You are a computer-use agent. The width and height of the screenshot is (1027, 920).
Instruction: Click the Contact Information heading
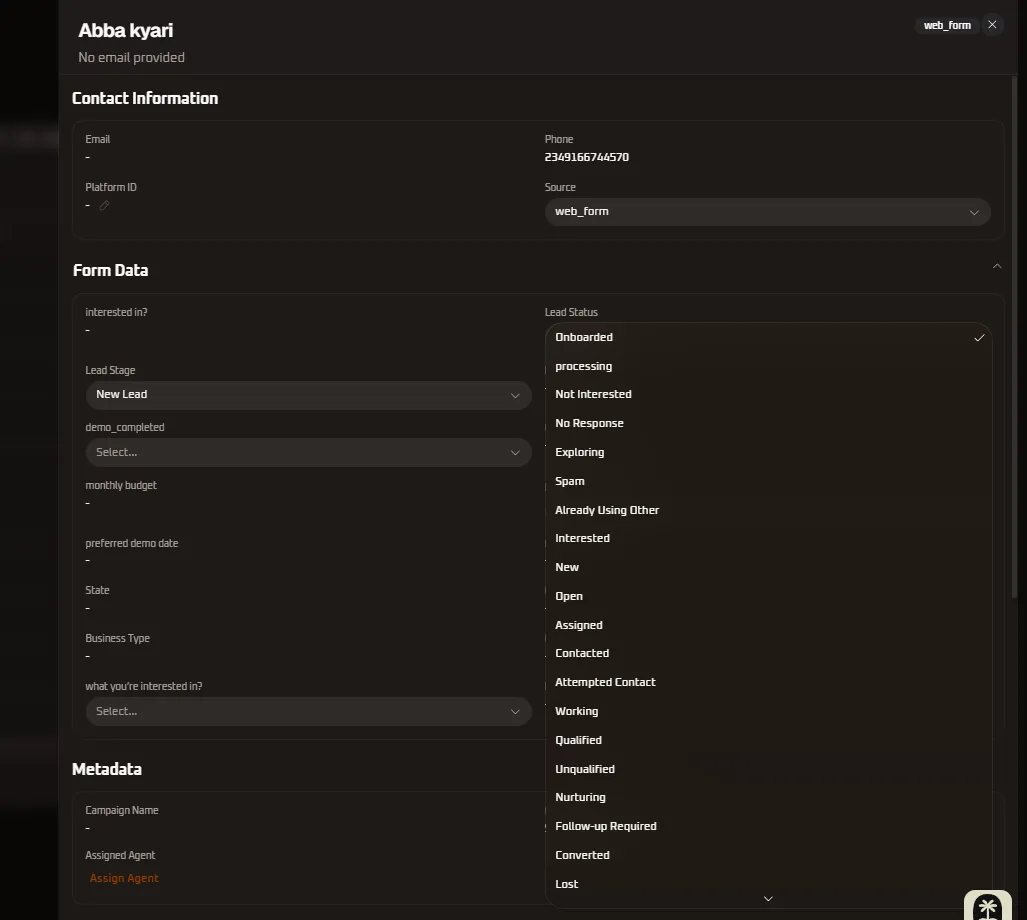click(x=145, y=98)
